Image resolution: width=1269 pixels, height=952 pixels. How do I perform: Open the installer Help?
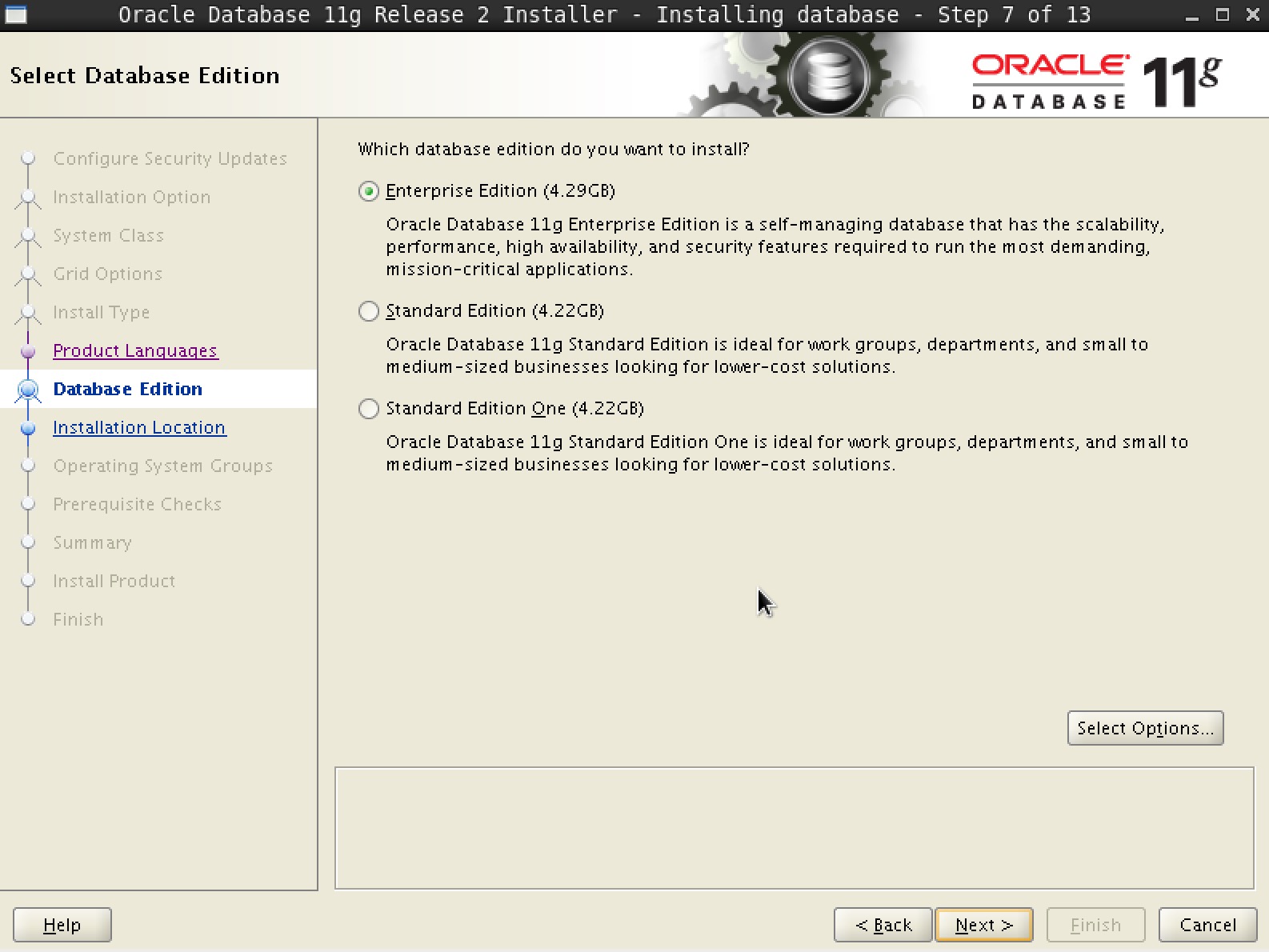click(x=62, y=925)
